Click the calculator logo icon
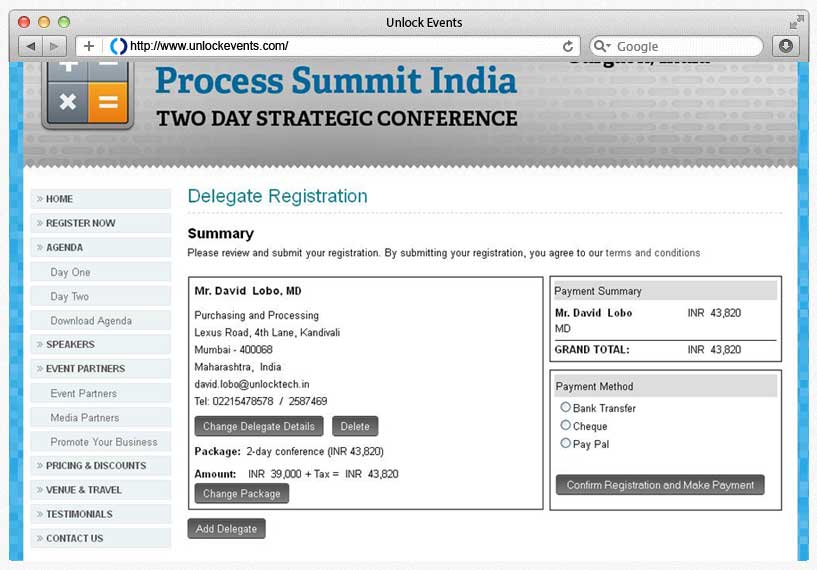 pos(88,94)
